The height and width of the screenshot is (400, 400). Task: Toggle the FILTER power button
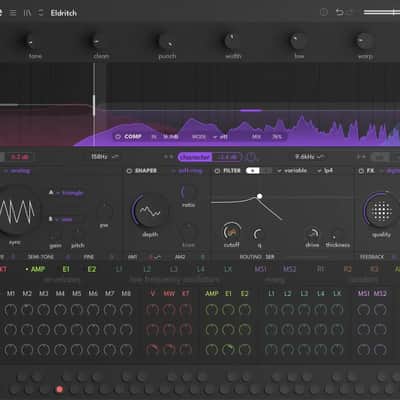pyautogui.click(x=217, y=171)
